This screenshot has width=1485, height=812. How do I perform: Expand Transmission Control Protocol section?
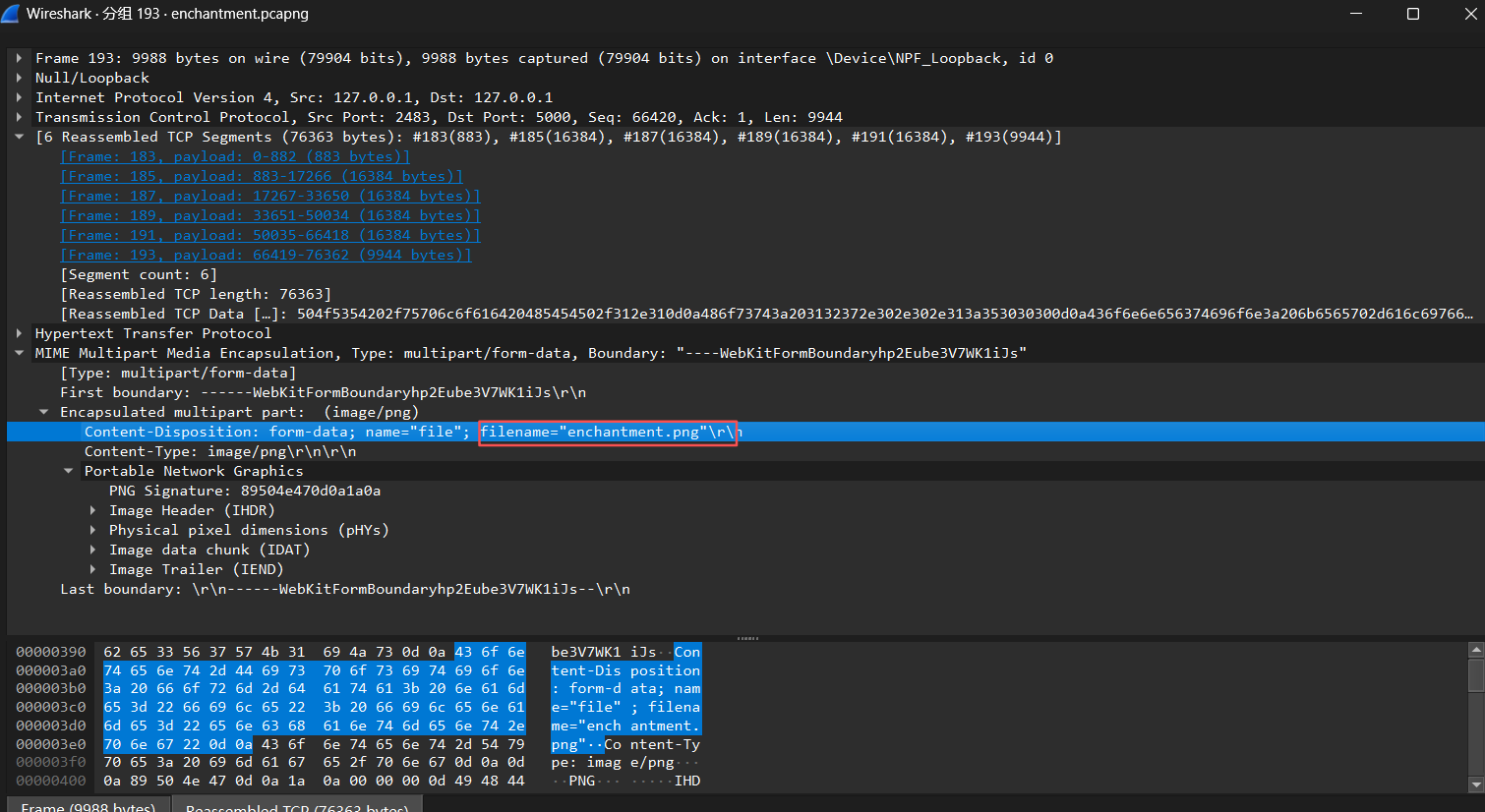[19, 117]
